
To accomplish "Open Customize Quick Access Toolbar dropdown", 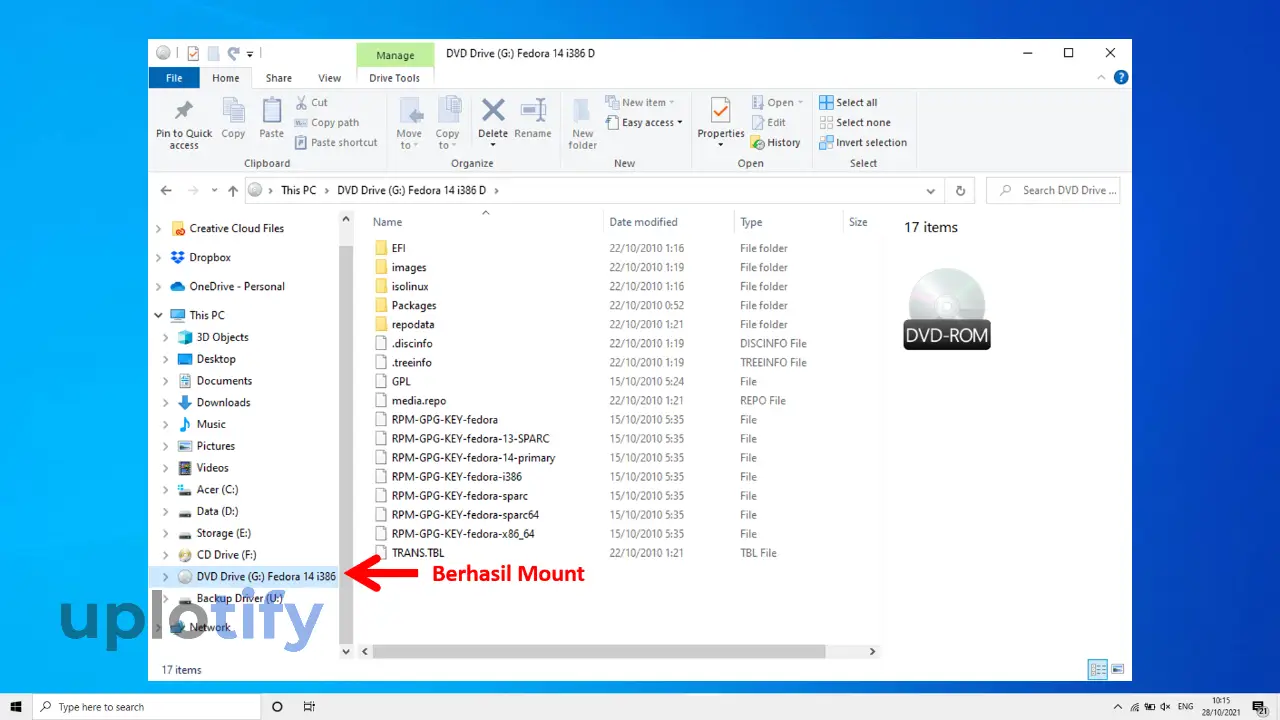I will [250, 53].
